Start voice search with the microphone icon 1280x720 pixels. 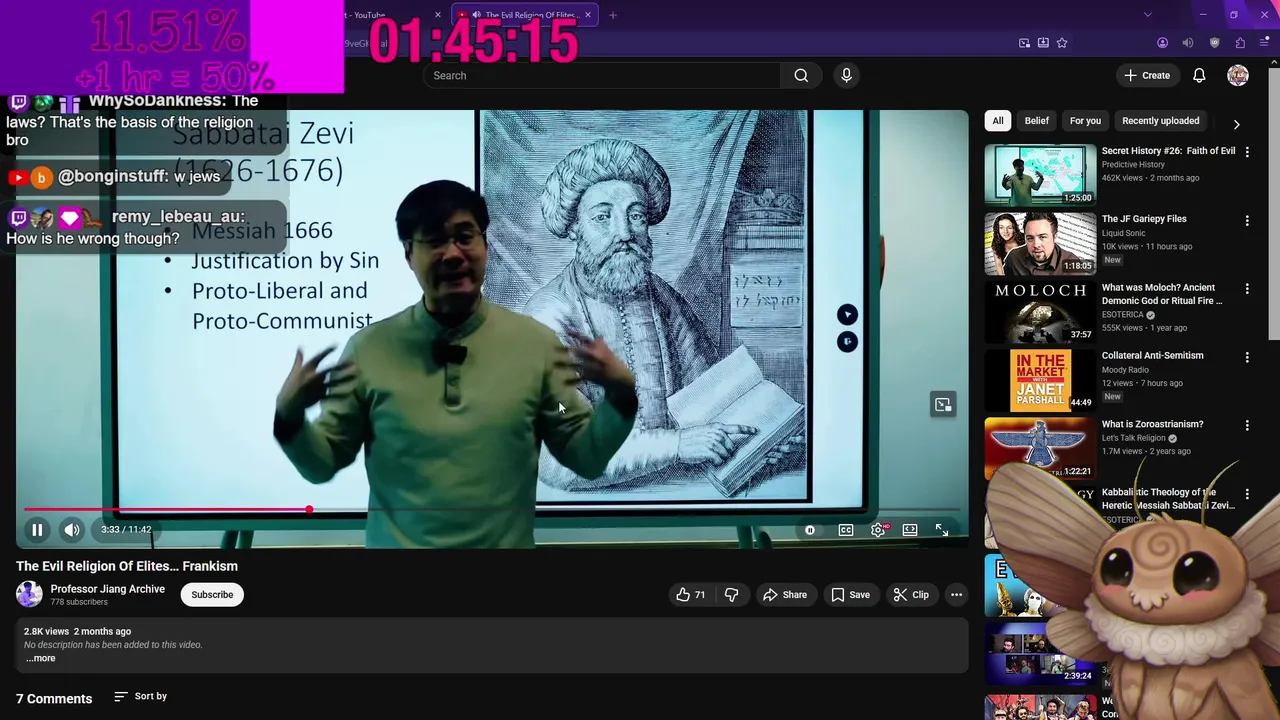[x=846, y=75]
